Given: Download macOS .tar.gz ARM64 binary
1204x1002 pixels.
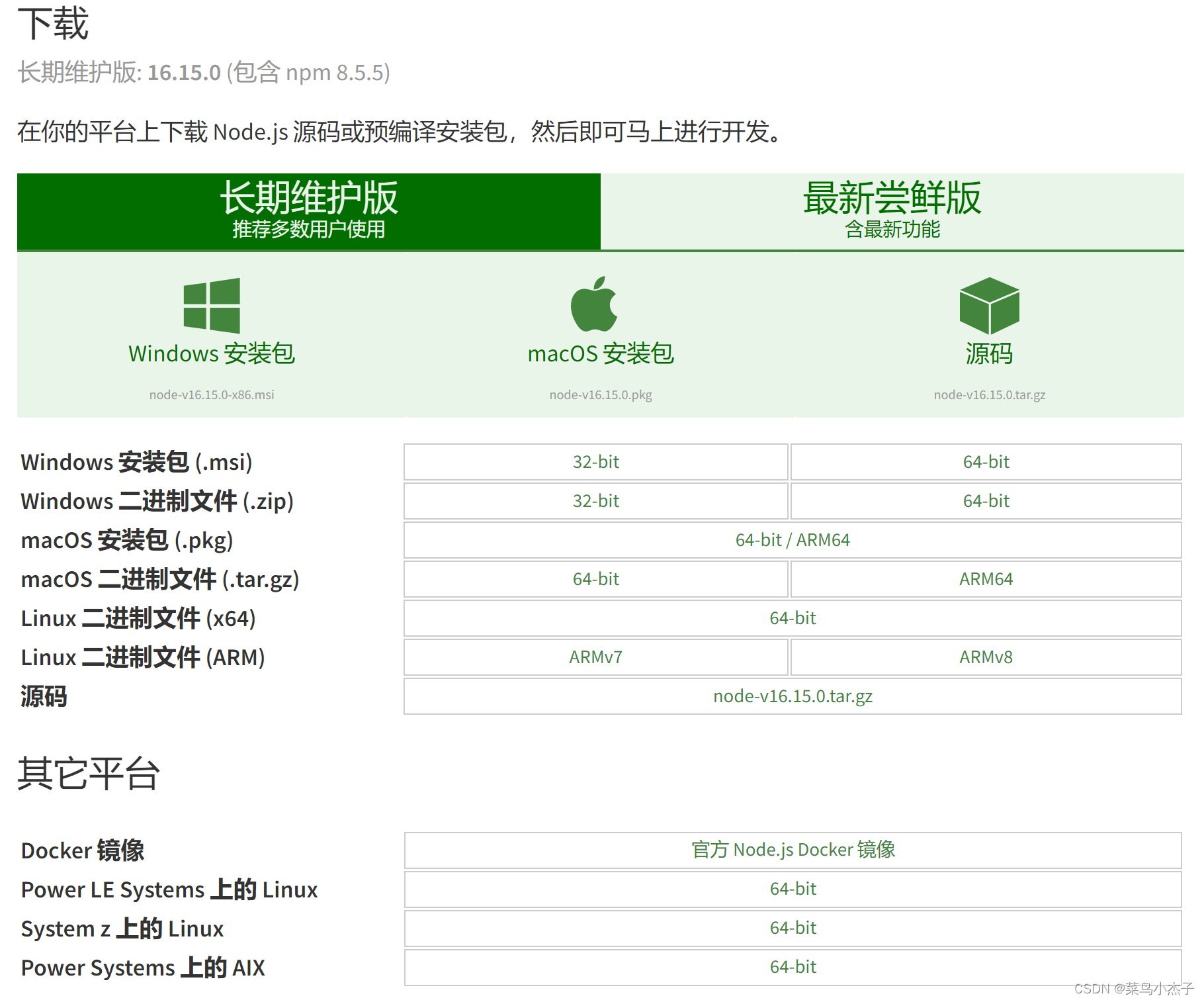Looking at the screenshot, I should point(986,579).
